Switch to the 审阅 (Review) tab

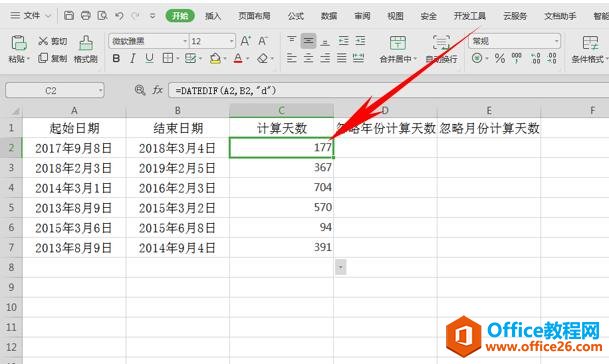point(362,16)
